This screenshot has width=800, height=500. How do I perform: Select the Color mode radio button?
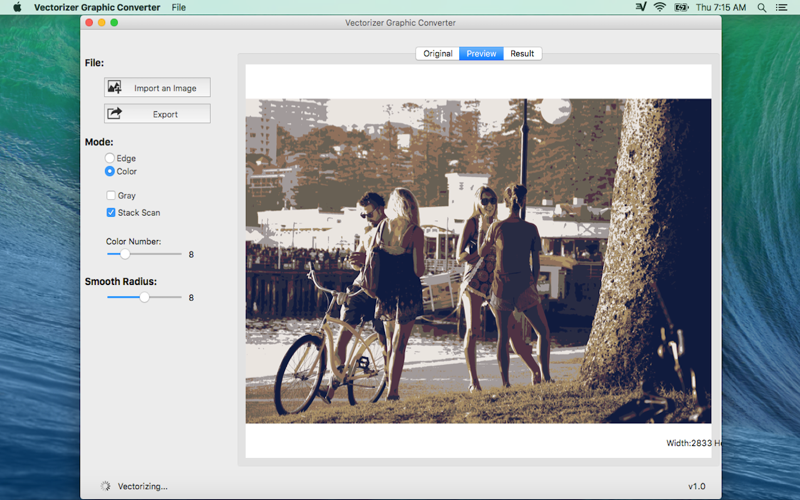[x=110, y=171]
